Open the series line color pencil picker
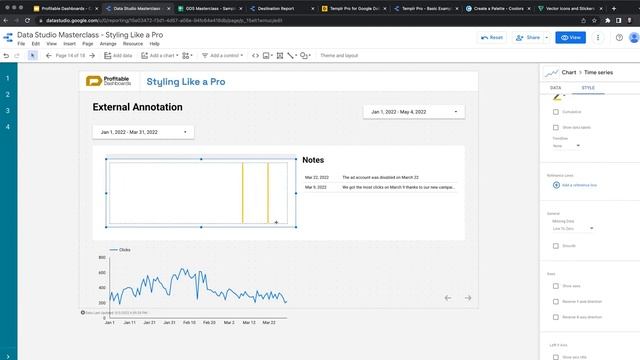Screen dimensions: 640x360 click(x=558, y=97)
